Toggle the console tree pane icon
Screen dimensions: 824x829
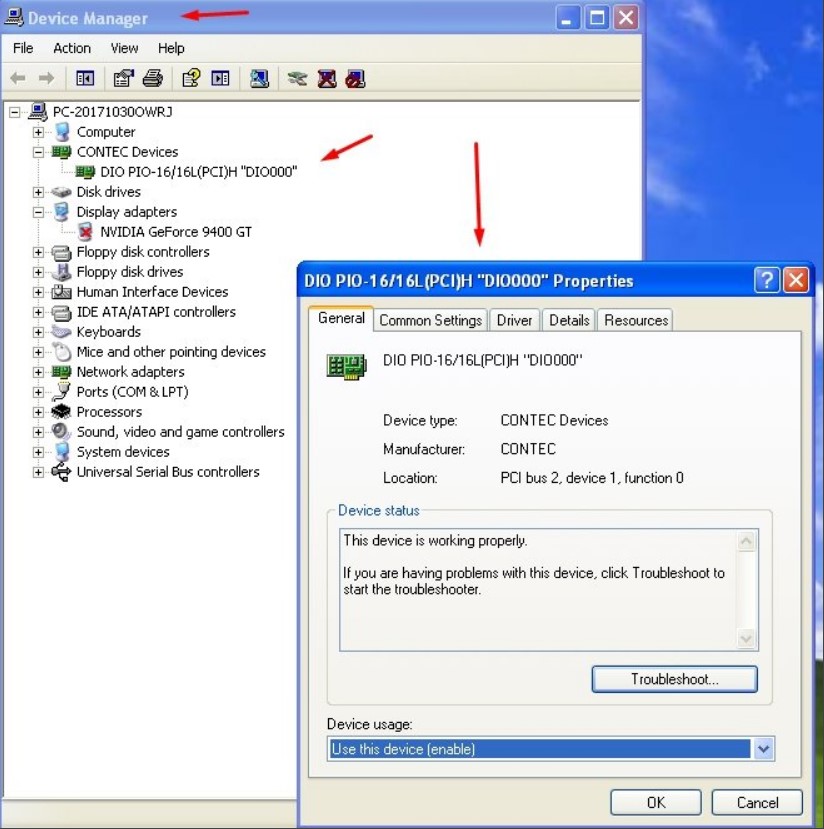coord(85,79)
